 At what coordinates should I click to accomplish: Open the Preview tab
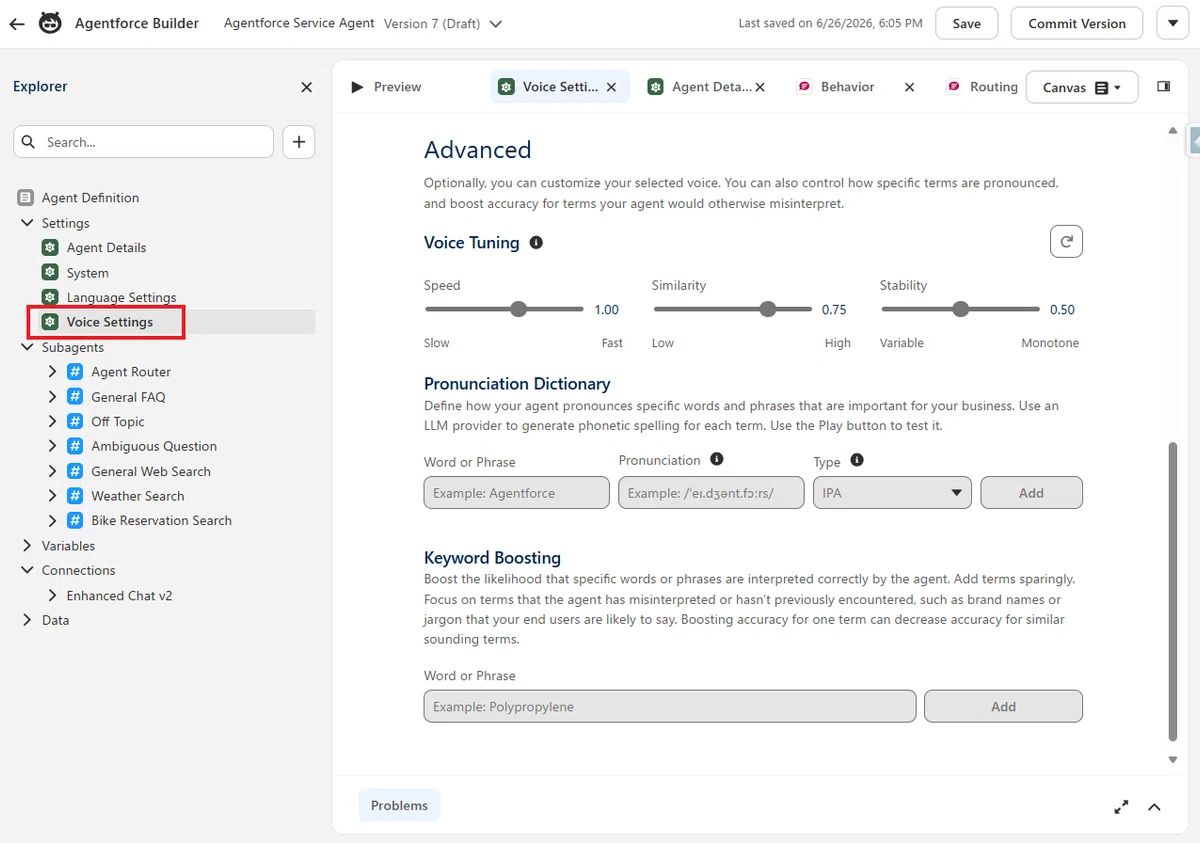(386, 87)
